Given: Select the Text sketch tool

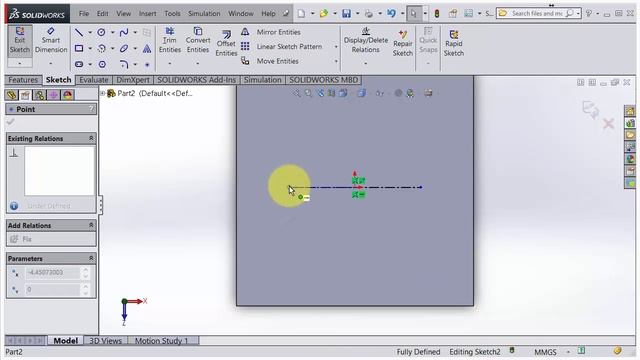Looking at the screenshot, I should 147,49.
